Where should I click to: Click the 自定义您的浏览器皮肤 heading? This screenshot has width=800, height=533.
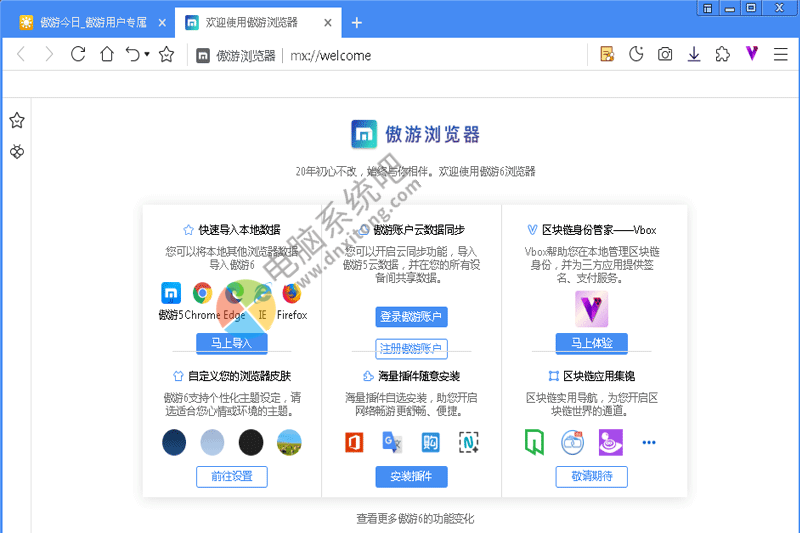239,376
